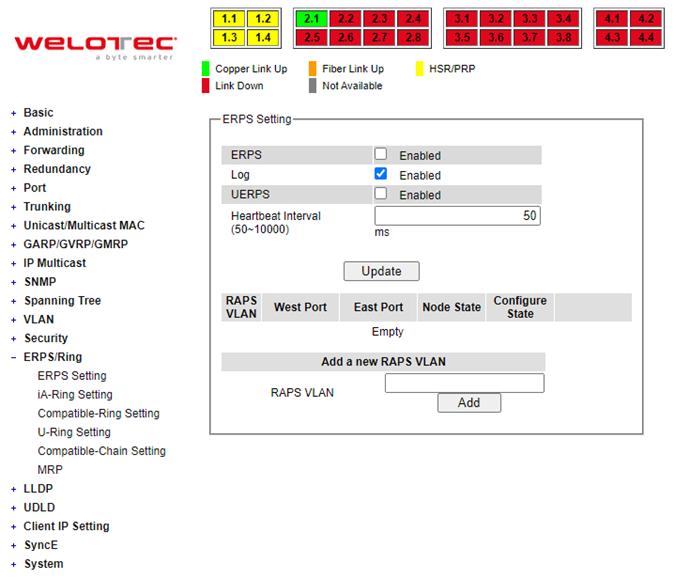
Task: Click the Update button
Action: 381,271
